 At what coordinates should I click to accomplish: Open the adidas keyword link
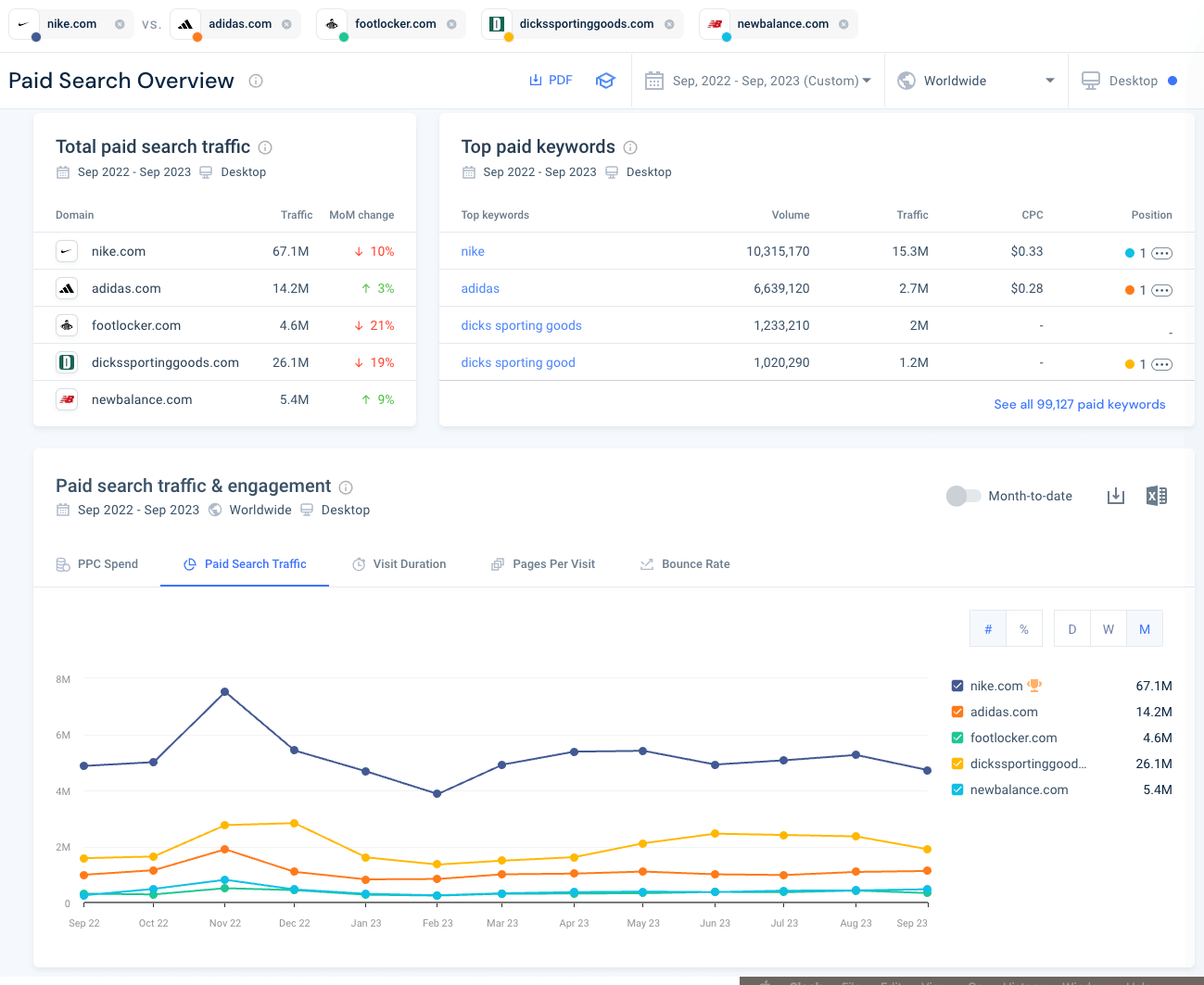[480, 289]
